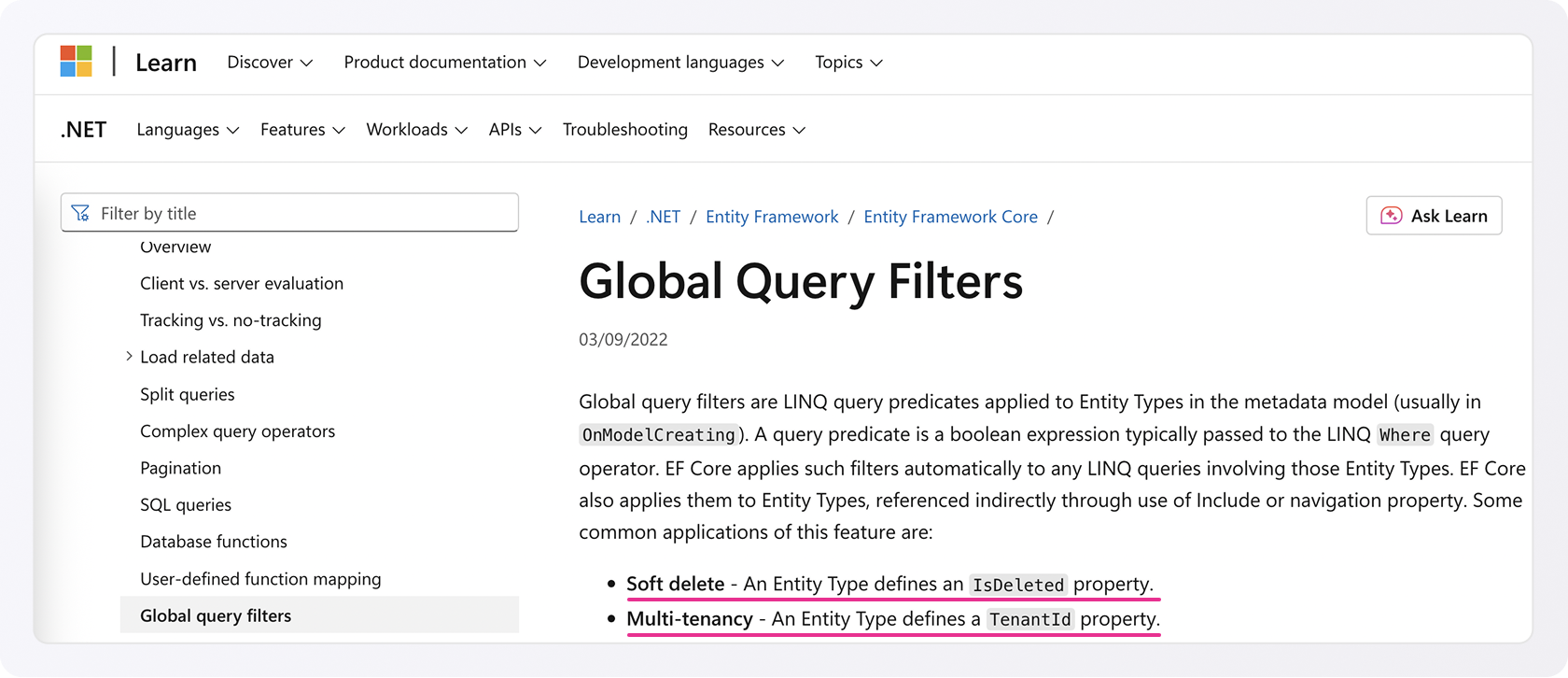Expand the Load related data tree node
Screen dimensions: 1568x678
(x=129, y=357)
